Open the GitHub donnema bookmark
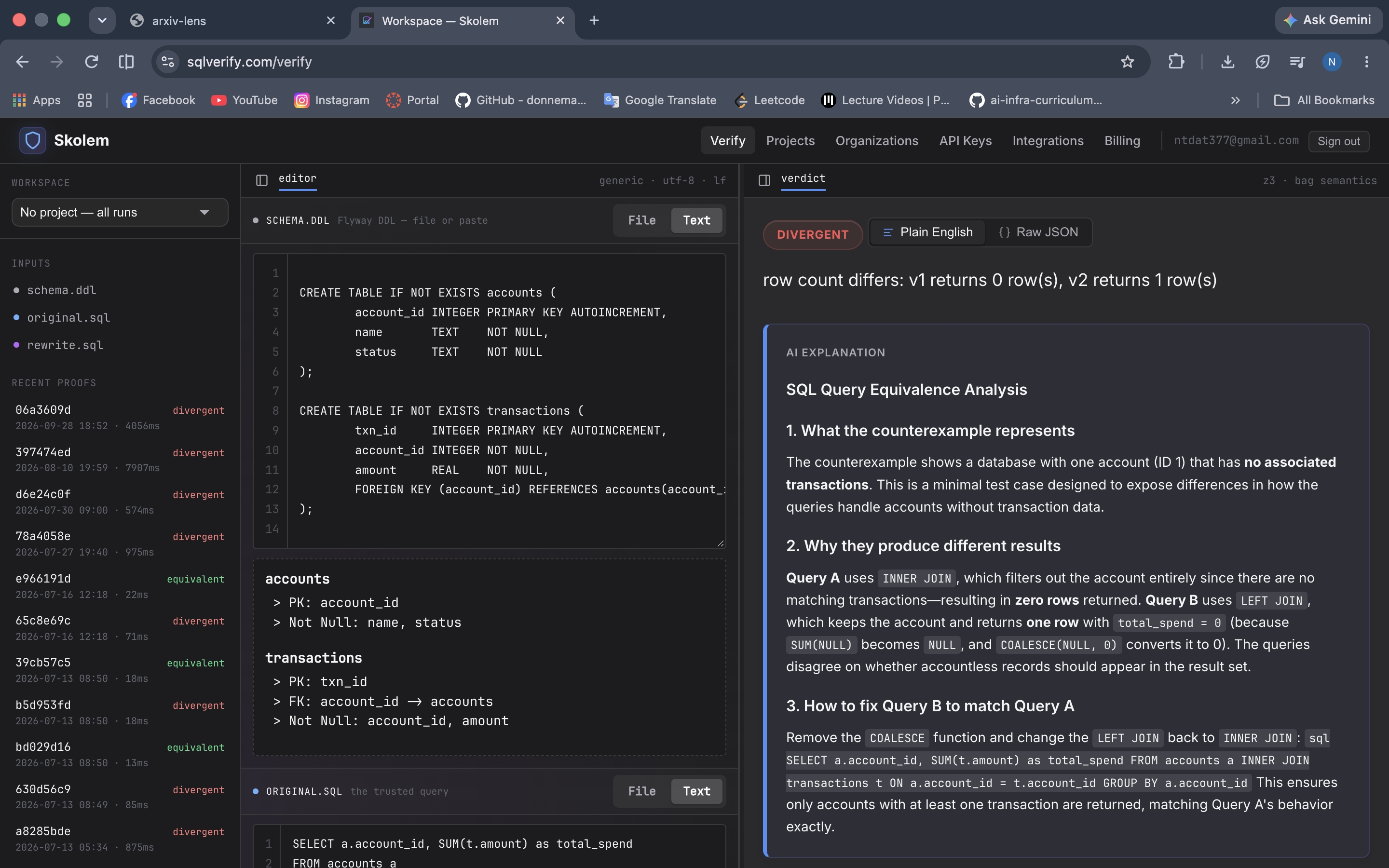This screenshot has width=1389, height=868. (x=520, y=100)
